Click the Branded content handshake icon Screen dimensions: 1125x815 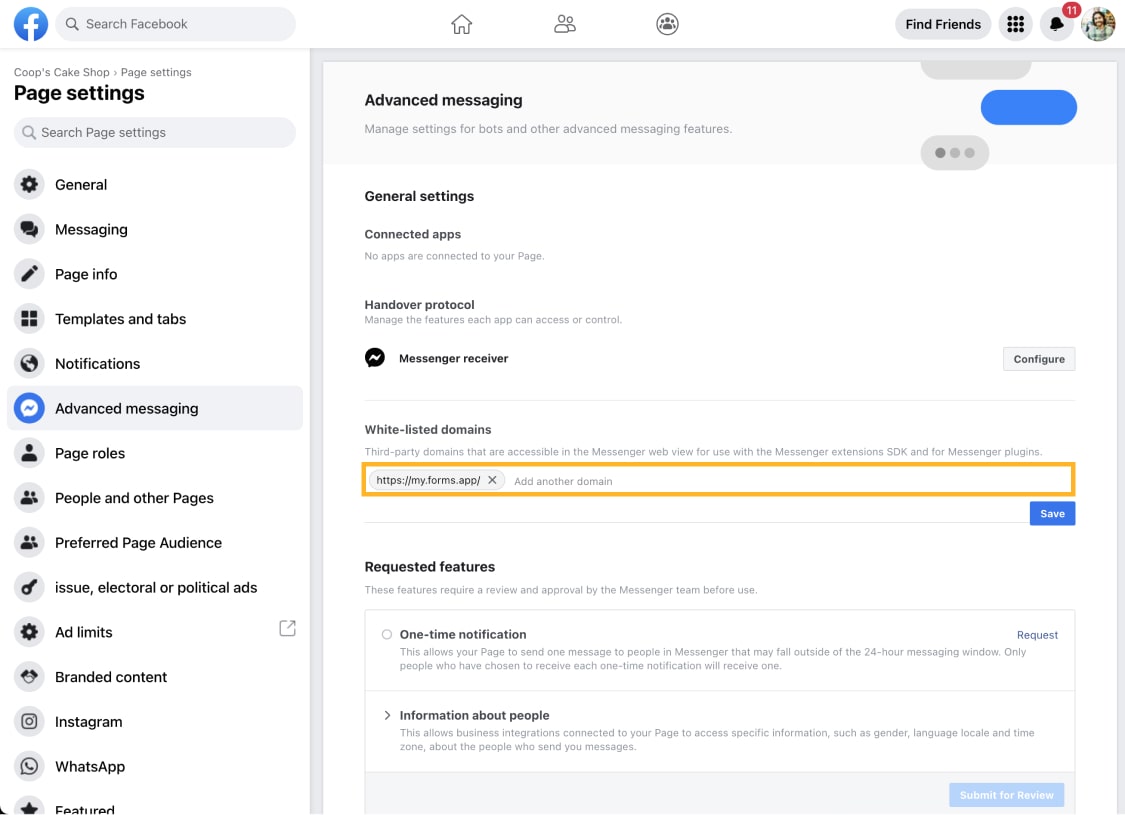29,677
